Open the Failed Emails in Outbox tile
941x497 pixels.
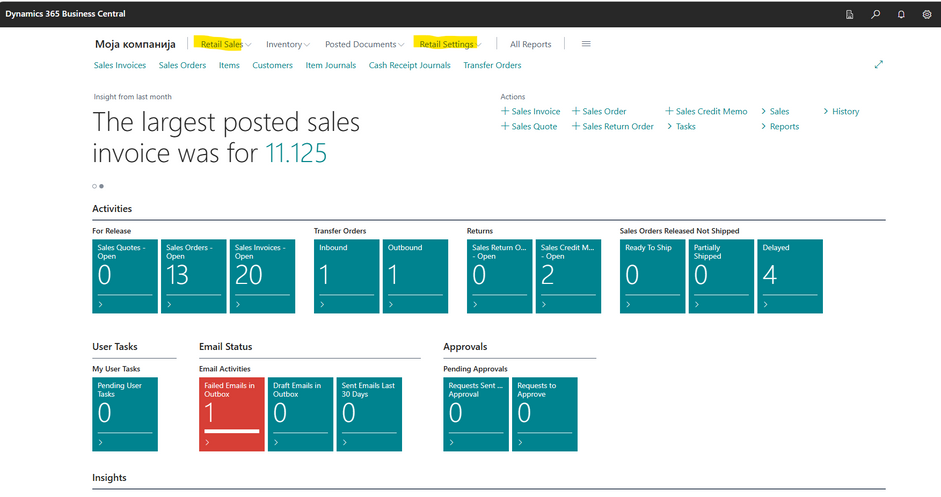pos(232,414)
